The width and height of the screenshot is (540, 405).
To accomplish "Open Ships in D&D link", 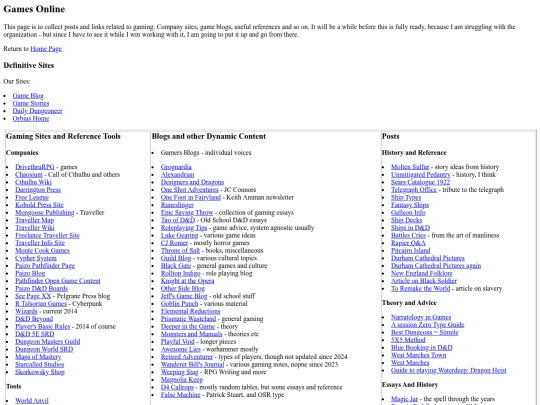I will tap(411, 228).
